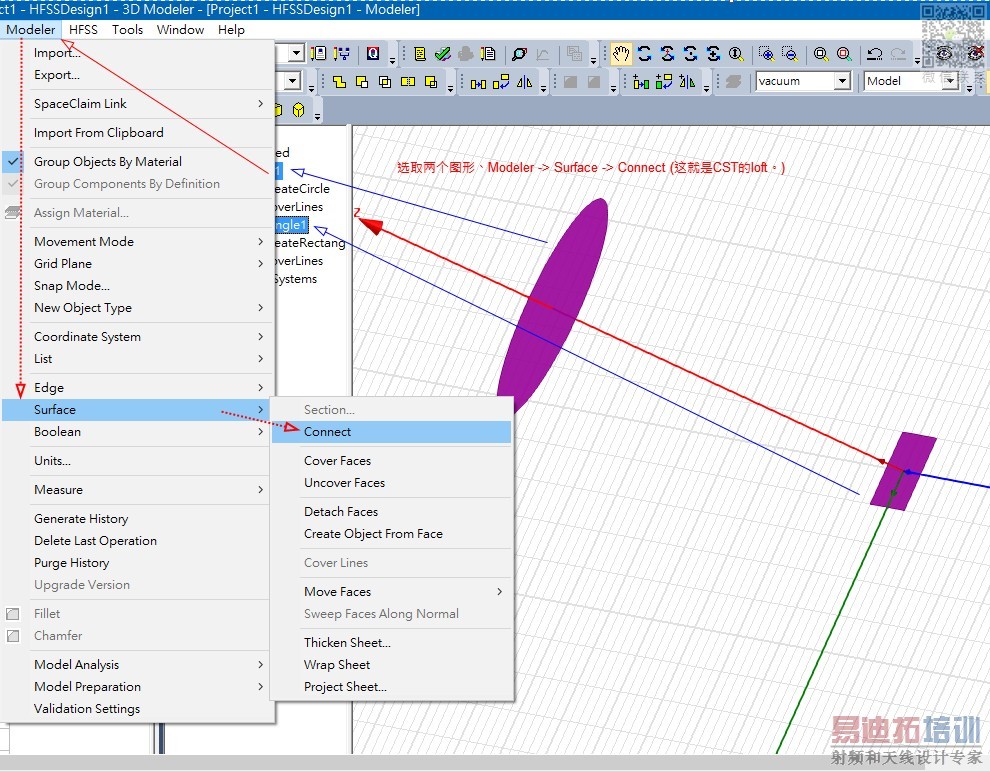Open the Model selection dropdown
The width and height of the screenshot is (990, 772).
point(949,81)
